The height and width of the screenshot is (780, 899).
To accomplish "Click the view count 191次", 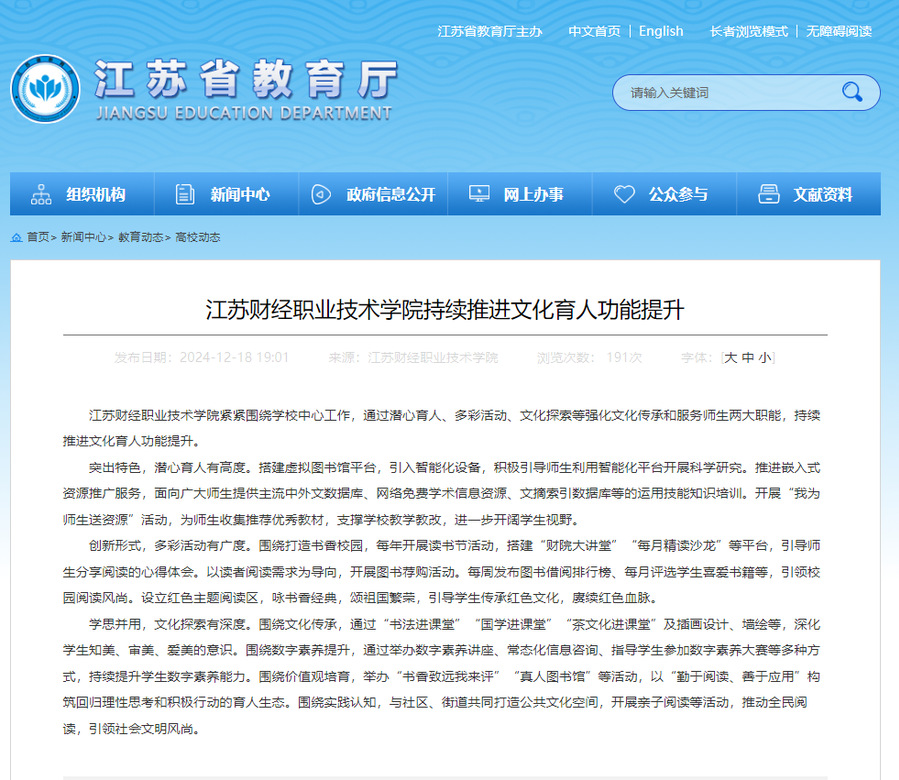I will 624,357.
